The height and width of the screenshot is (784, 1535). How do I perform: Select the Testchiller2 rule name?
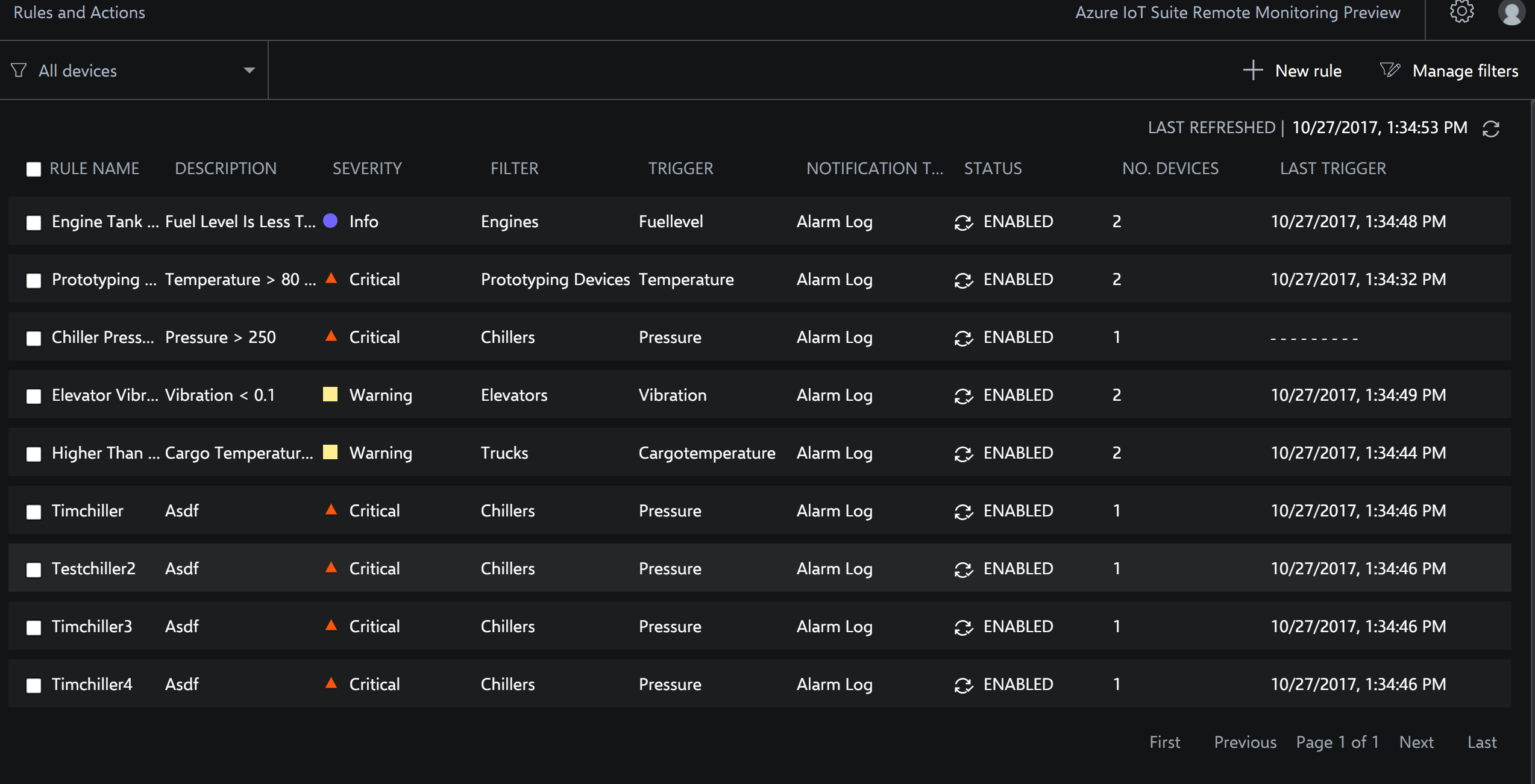coord(93,568)
